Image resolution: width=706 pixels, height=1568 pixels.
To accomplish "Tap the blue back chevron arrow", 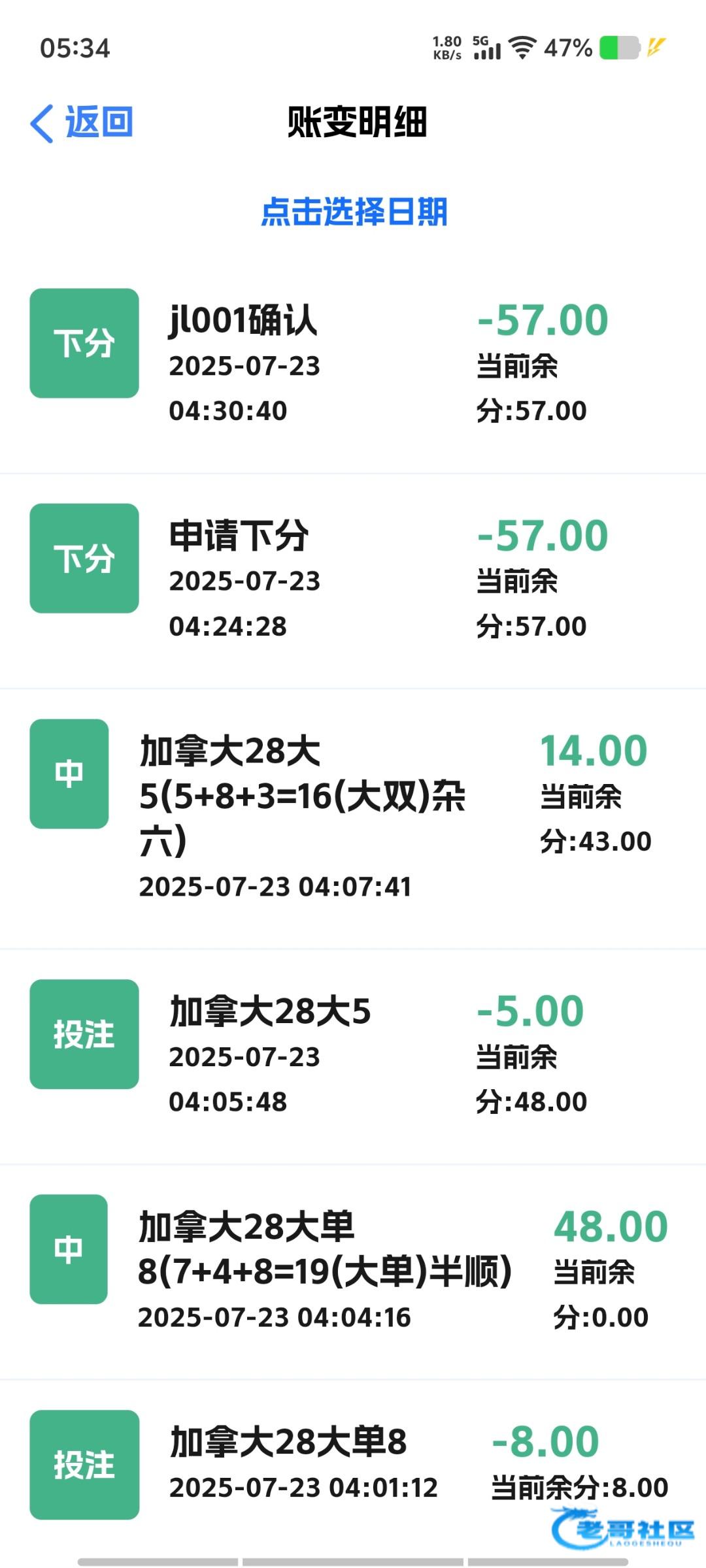I will [42, 123].
